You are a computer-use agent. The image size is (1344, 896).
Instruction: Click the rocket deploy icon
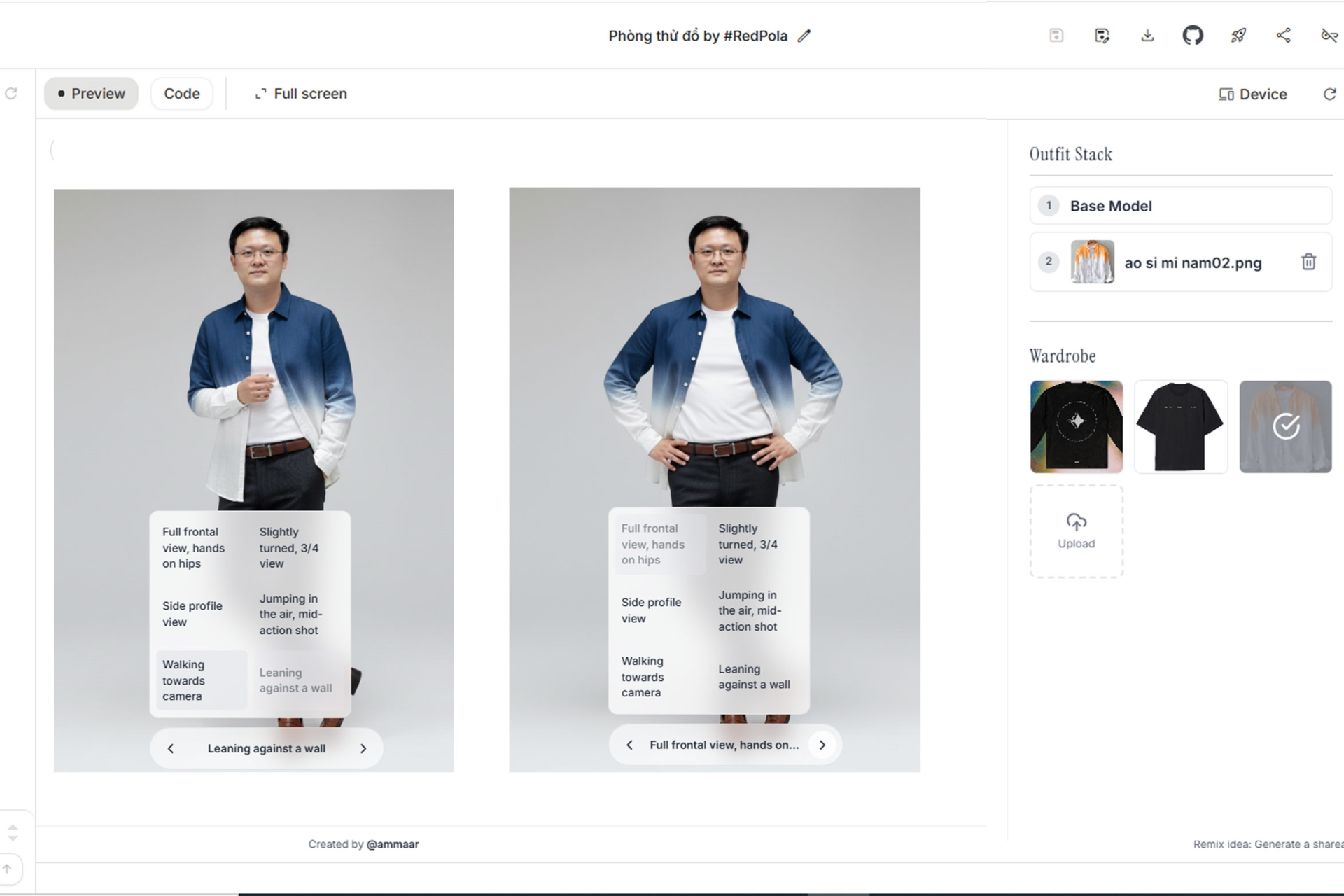point(1238,36)
